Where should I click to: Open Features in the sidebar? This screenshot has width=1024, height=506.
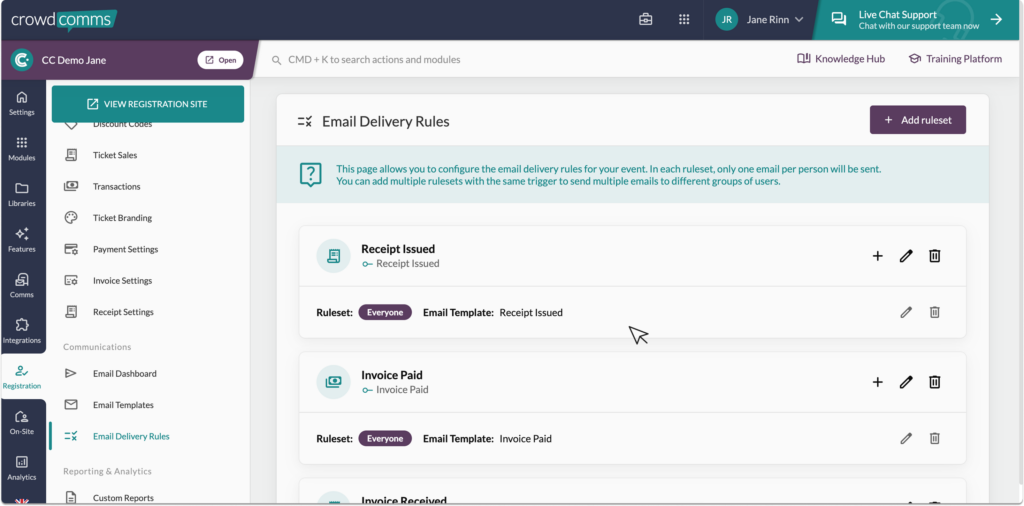[x=22, y=240]
